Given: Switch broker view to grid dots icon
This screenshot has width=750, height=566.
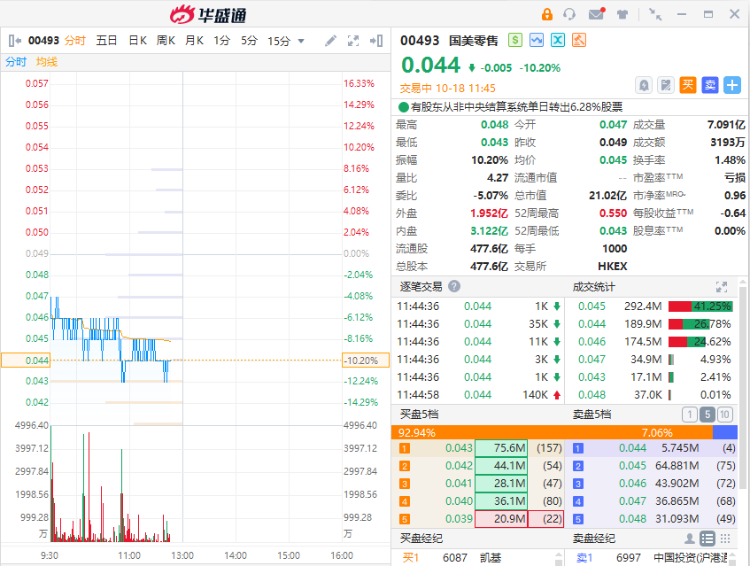Looking at the screenshot, I should (x=725, y=539).
